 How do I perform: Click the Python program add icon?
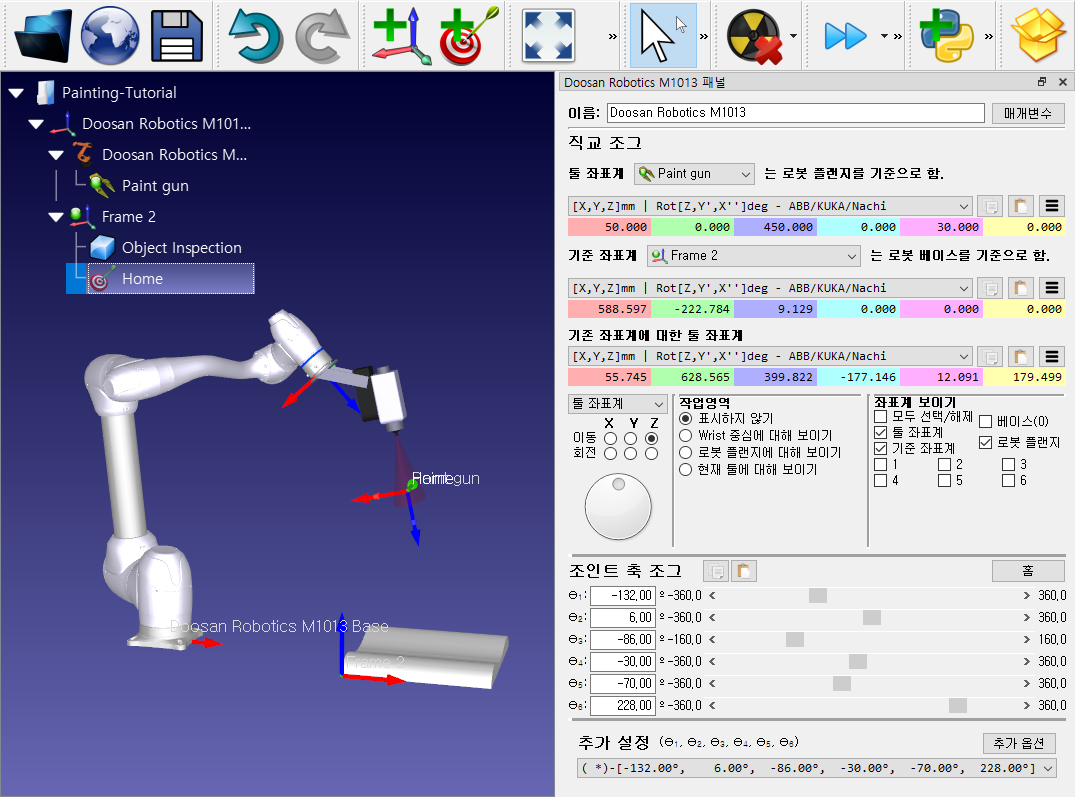coord(946,35)
